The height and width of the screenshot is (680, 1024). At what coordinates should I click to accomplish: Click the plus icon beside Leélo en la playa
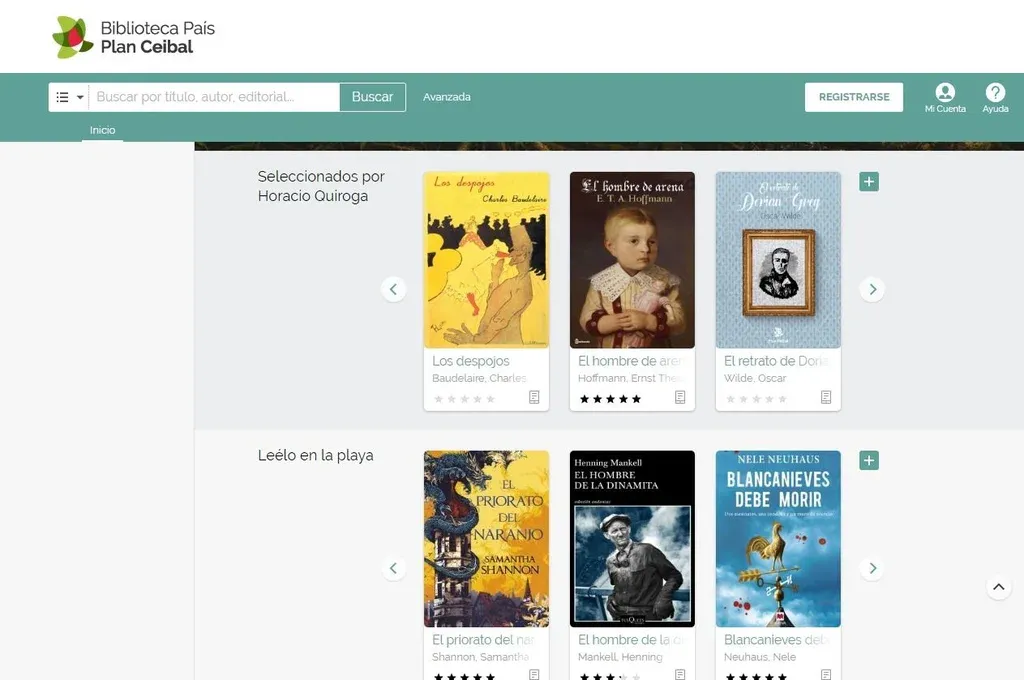pyautogui.click(x=869, y=461)
